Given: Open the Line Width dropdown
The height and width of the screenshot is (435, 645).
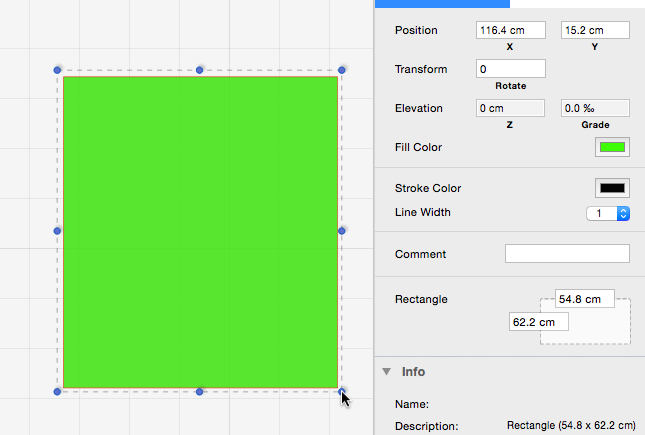Looking at the screenshot, I should 608,213.
